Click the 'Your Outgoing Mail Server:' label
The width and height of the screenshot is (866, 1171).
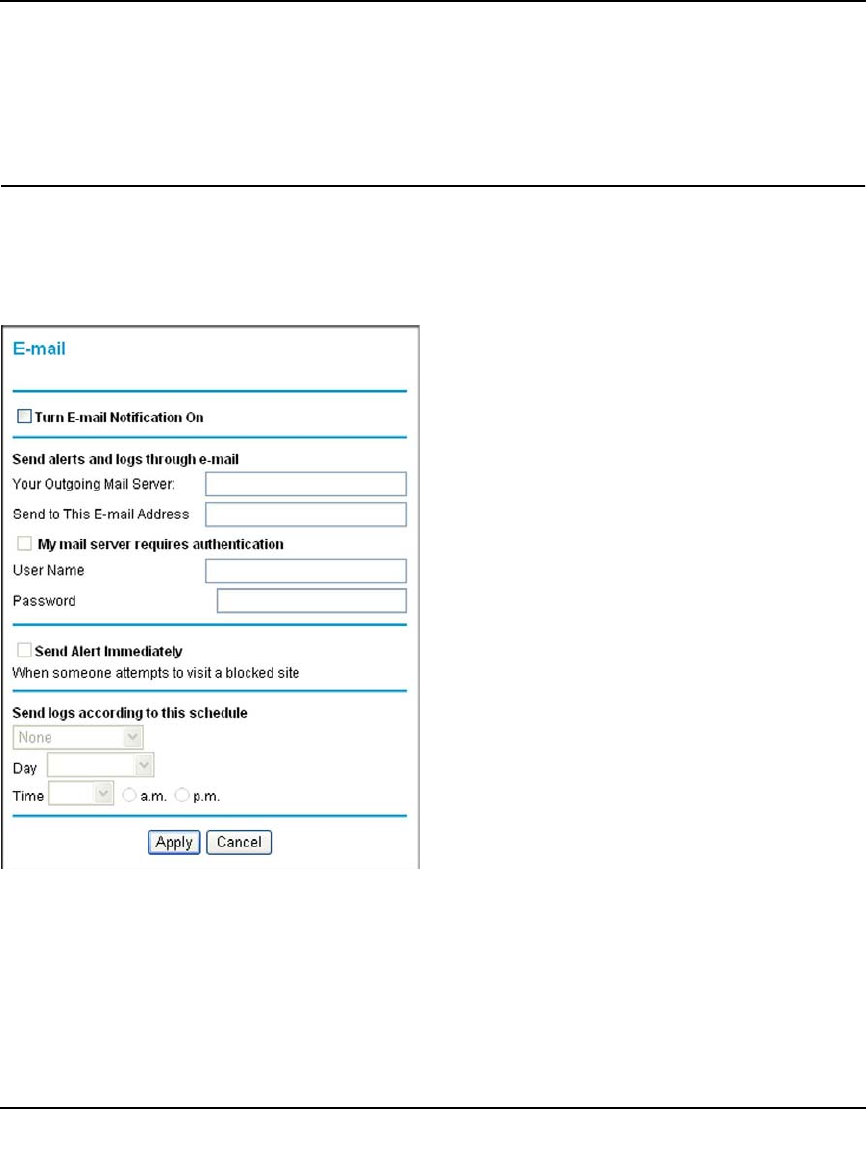94,484
